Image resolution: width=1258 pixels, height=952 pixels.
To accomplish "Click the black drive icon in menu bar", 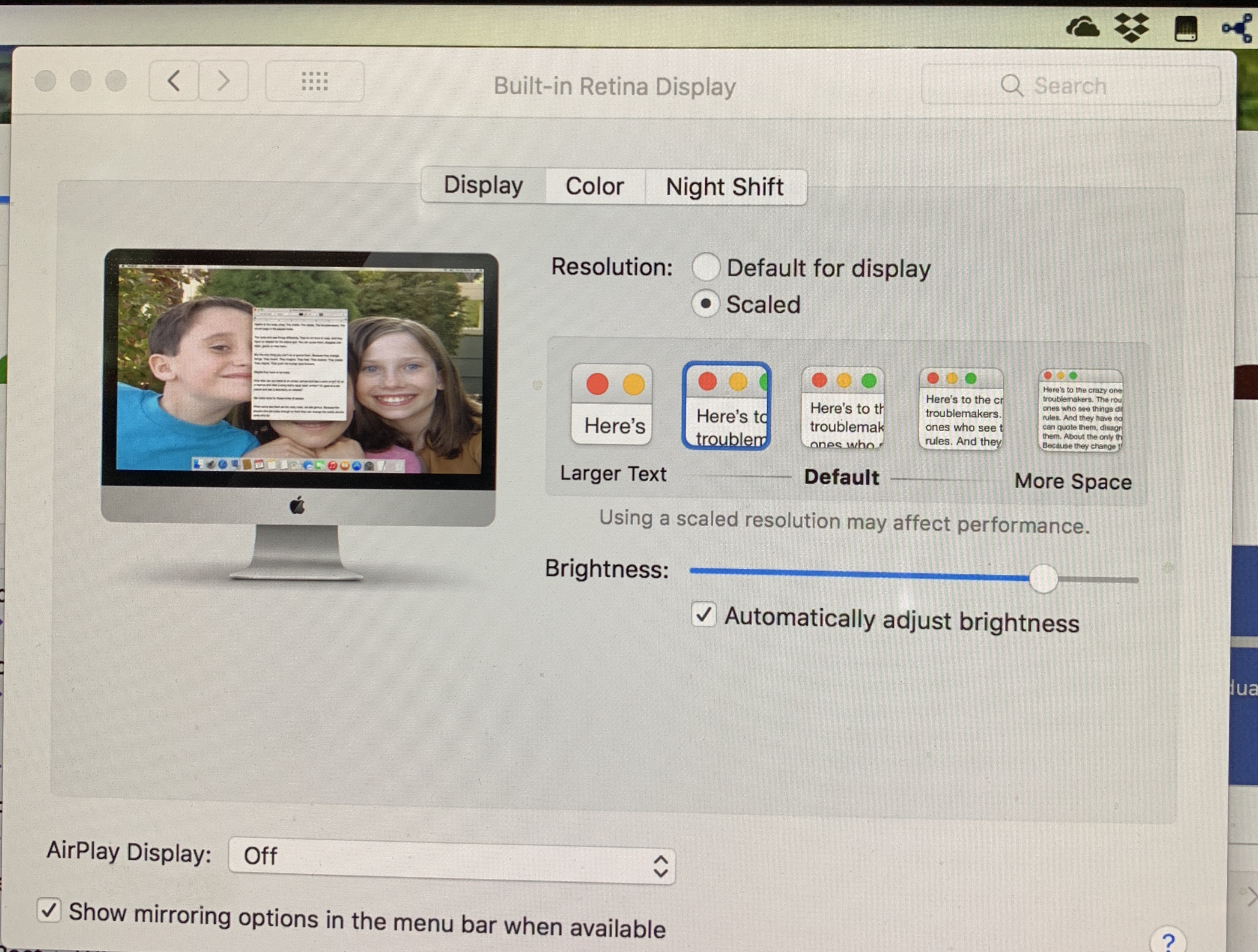I will coord(1186,28).
